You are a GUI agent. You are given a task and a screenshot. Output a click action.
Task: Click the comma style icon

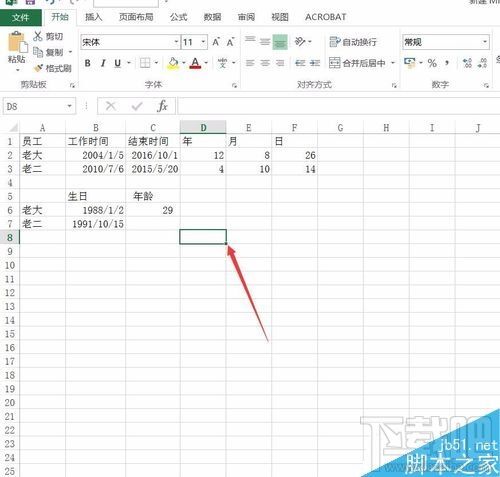coord(447,63)
